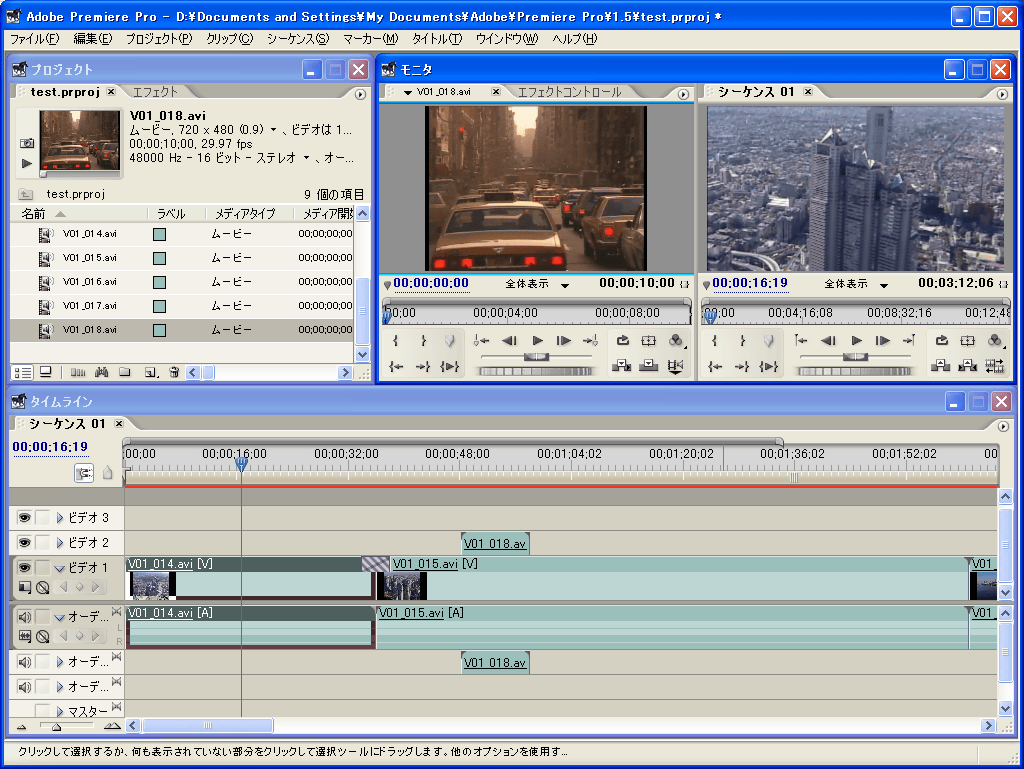
Task: Open シーケンス menu
Action: tap(298, 39)
